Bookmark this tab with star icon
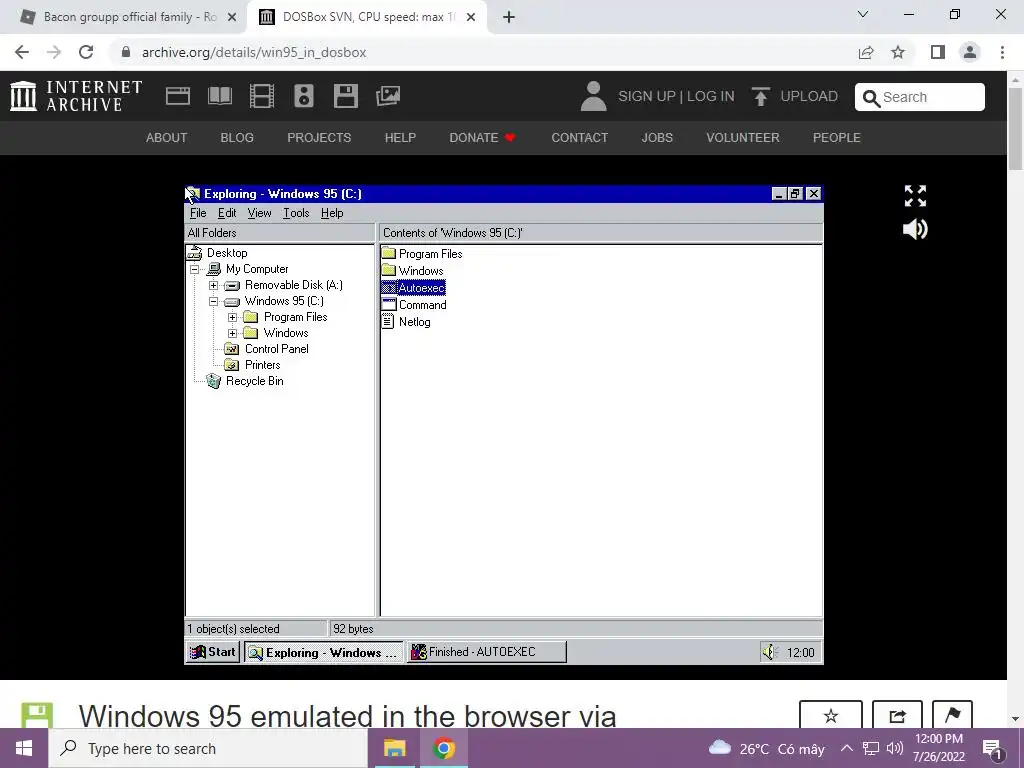Viewport: 1024px width, 768px height. (x=898, y=52)
